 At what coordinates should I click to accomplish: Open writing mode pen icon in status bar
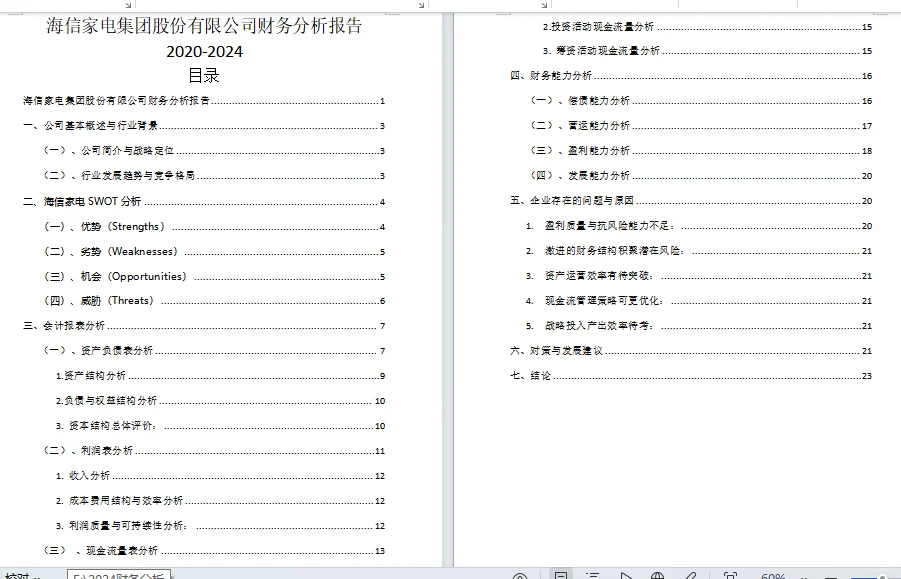[x=690, y=576]
